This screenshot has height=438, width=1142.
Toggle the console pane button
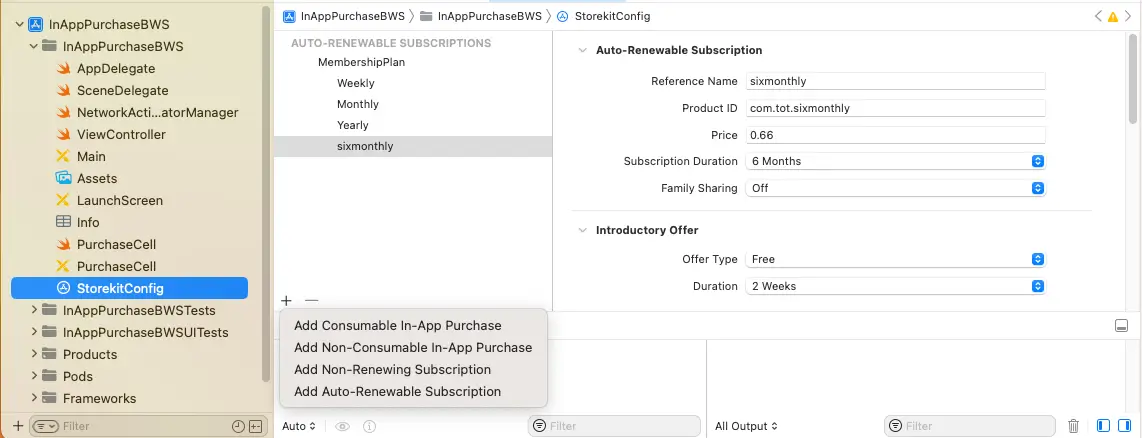[x=1124, y=426]
